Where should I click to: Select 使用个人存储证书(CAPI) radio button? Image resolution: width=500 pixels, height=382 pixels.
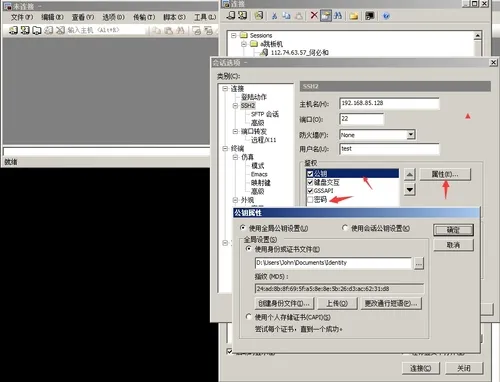point(249,316)
